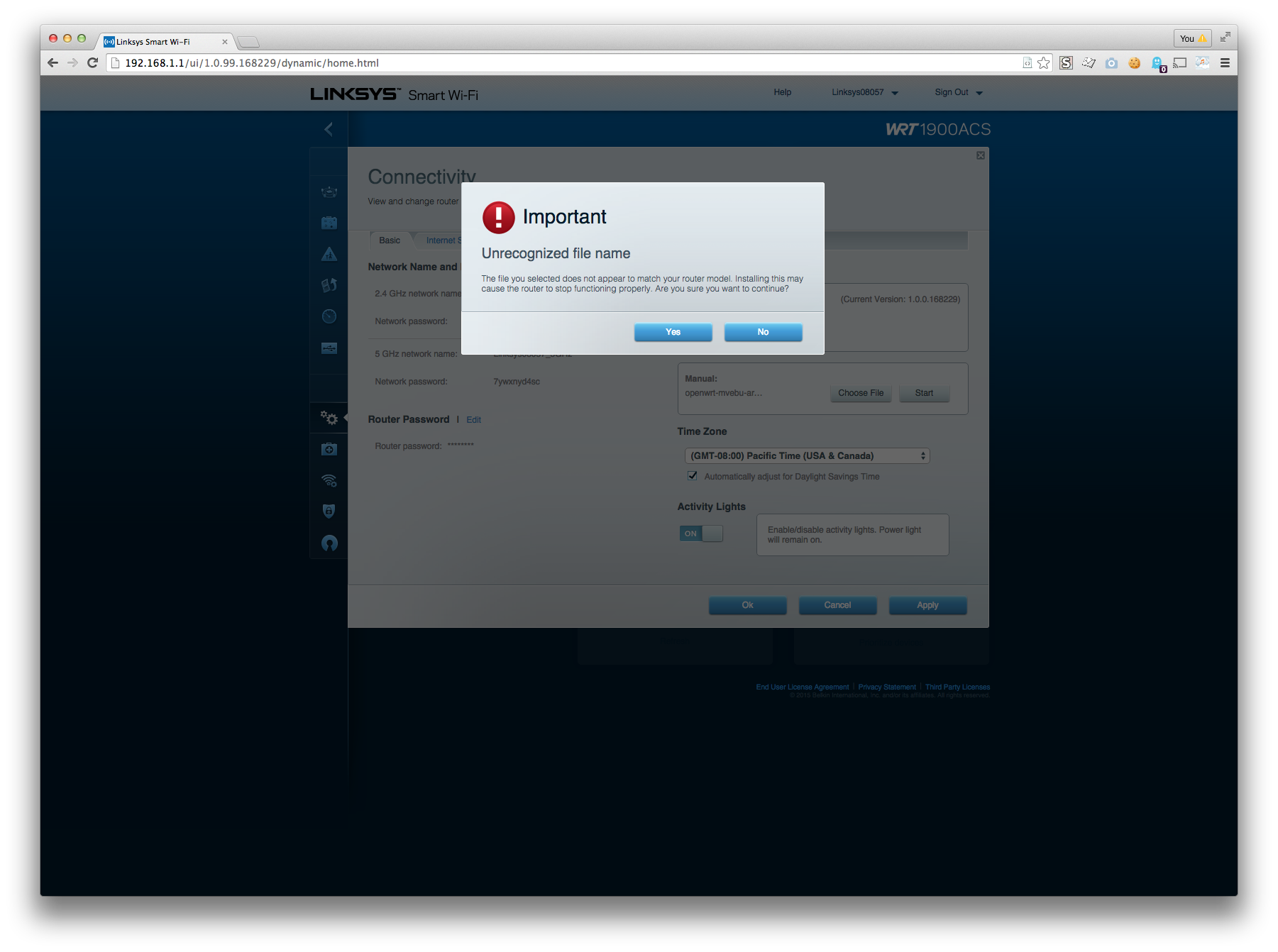This screenshot has width=1278, height=952.
Task: Open the Time Zone dropdown
Action: [x=807, y=456]
